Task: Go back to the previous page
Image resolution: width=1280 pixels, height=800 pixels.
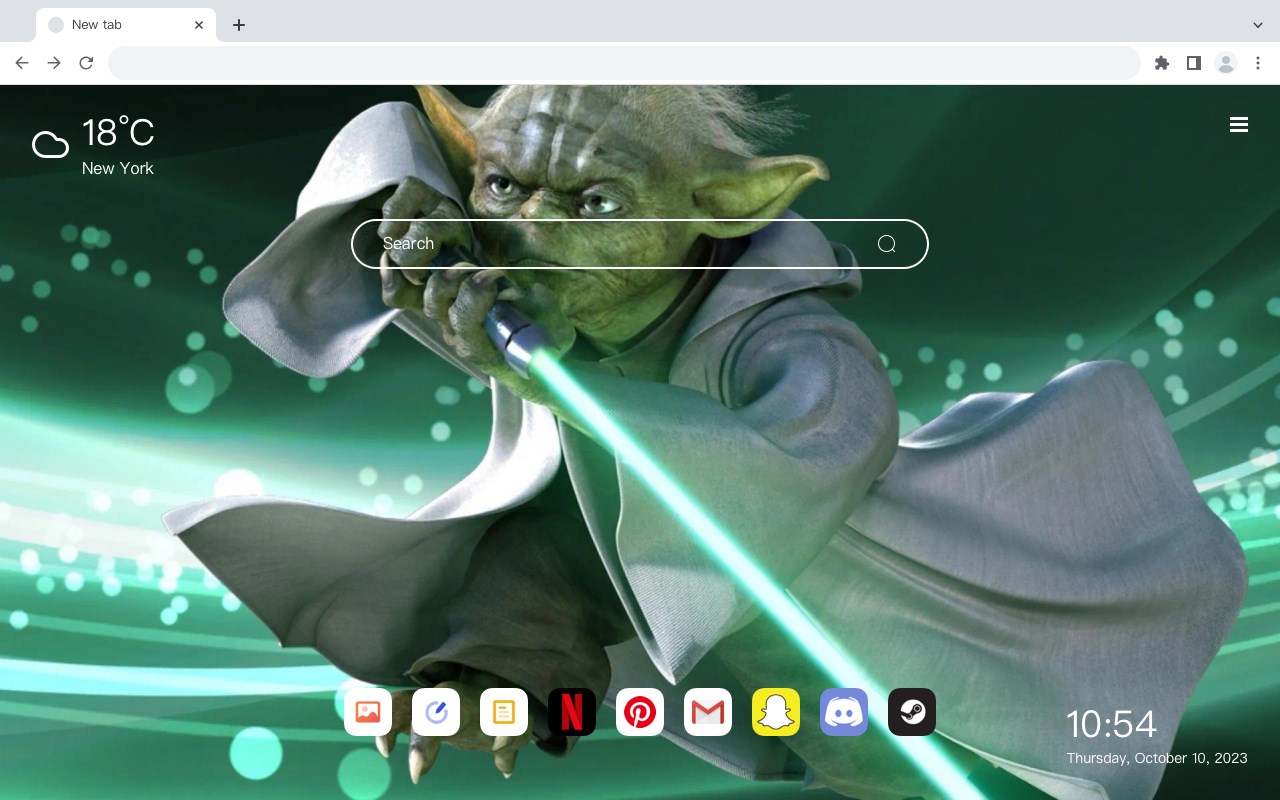Action: point(22,63)
